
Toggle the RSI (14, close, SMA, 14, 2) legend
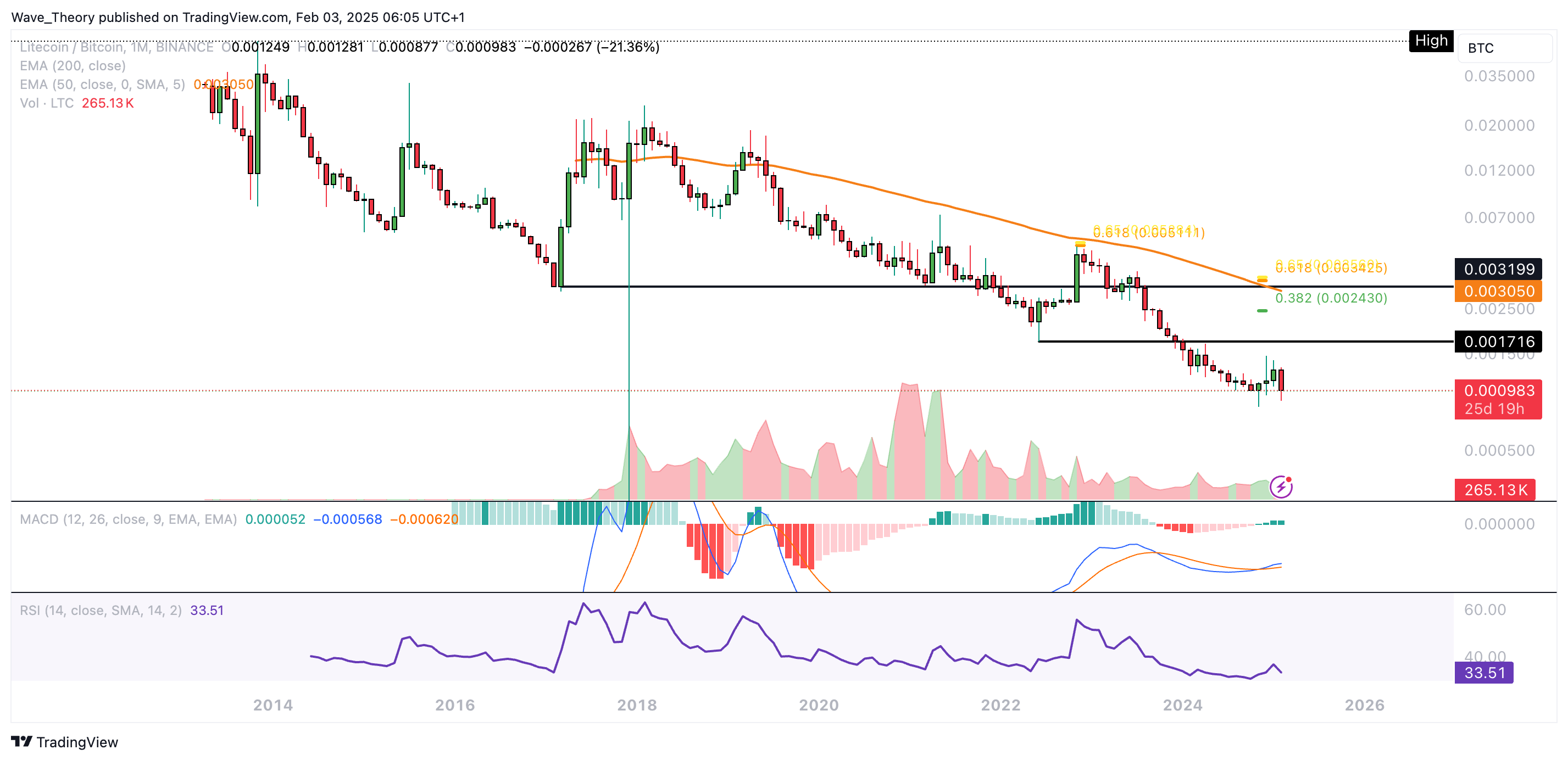101,610
